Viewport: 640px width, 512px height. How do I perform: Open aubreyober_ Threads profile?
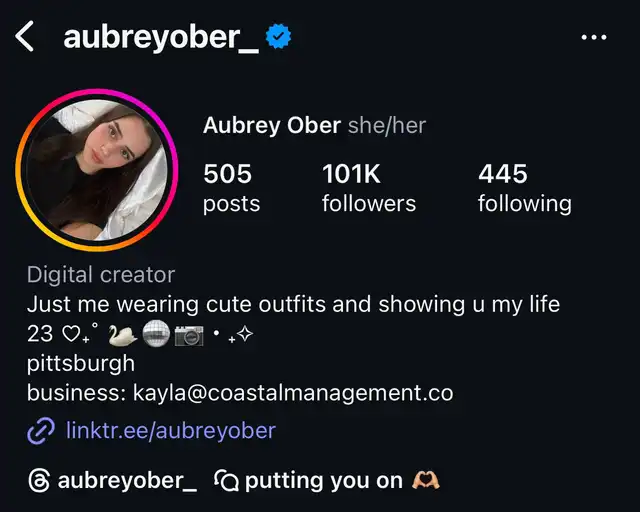[127, 481]
